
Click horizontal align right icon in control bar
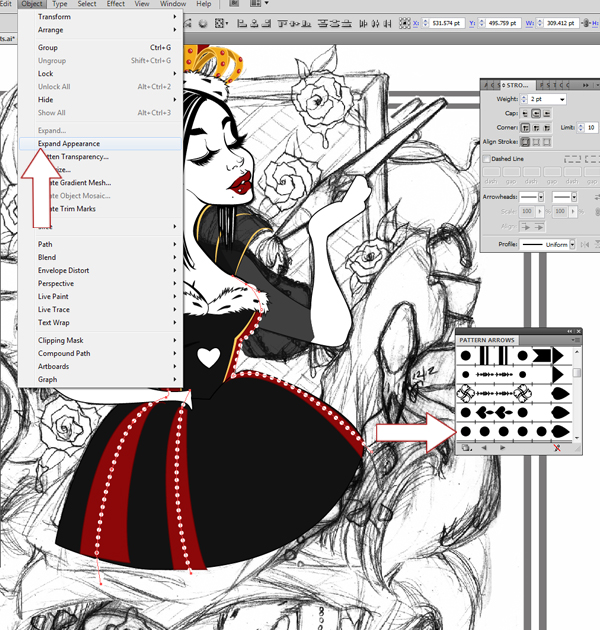(266, 23)
